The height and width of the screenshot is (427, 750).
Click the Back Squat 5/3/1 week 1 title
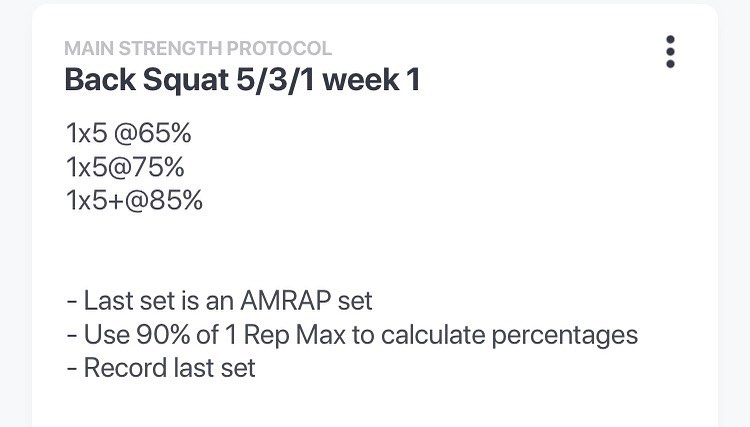[x=242, y=80]
